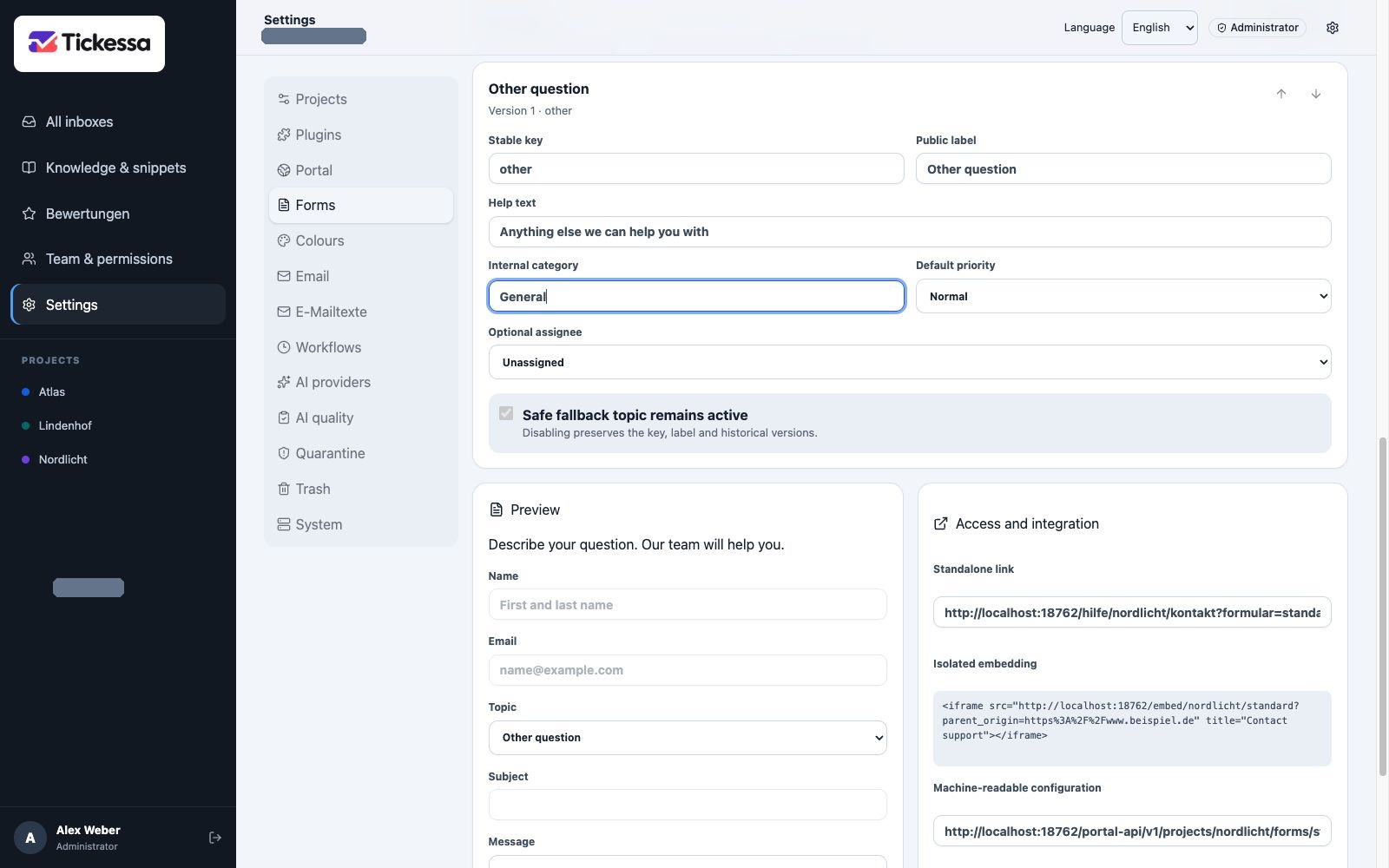Viewport: 1389px width, 868px height.
Task: Open the Lindenhof project
Action: coord(118,425)
